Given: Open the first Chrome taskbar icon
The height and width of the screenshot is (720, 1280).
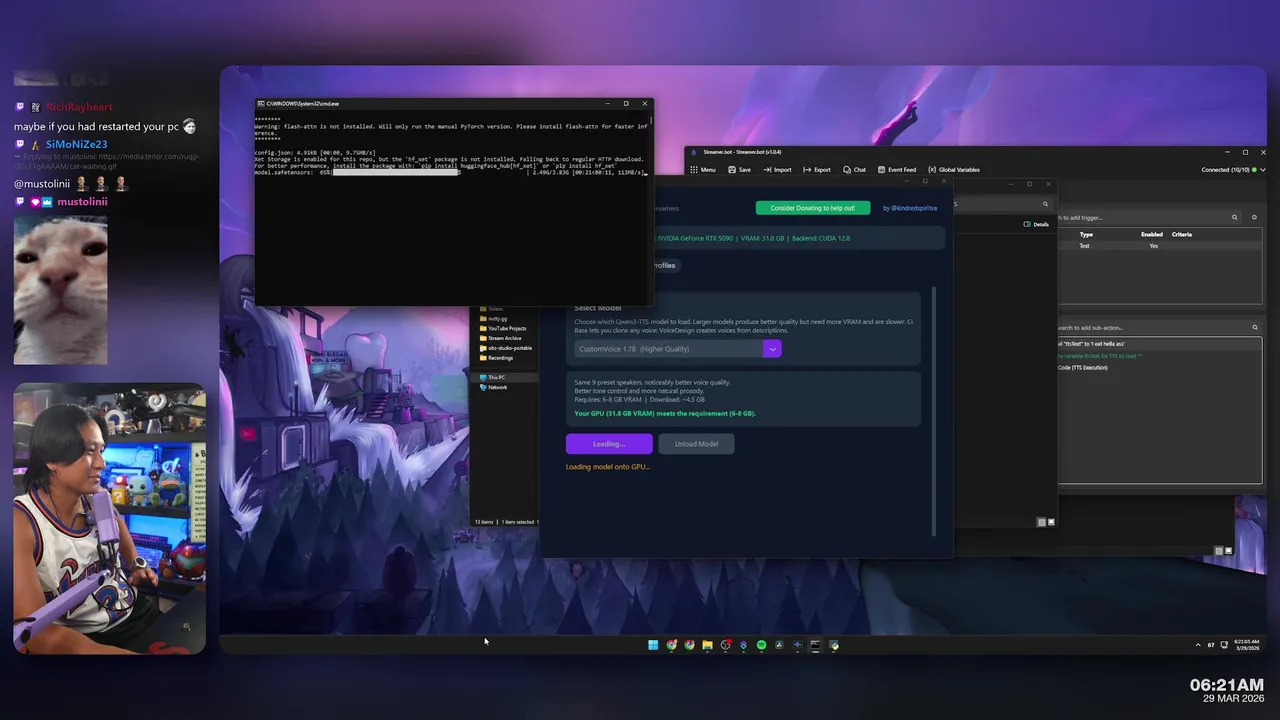Looking at the screenshot, I should (671, 645).
